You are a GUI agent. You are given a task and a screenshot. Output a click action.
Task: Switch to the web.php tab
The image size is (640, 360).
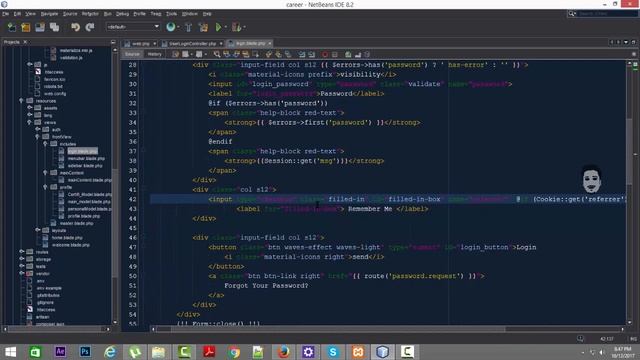(140, 43)
